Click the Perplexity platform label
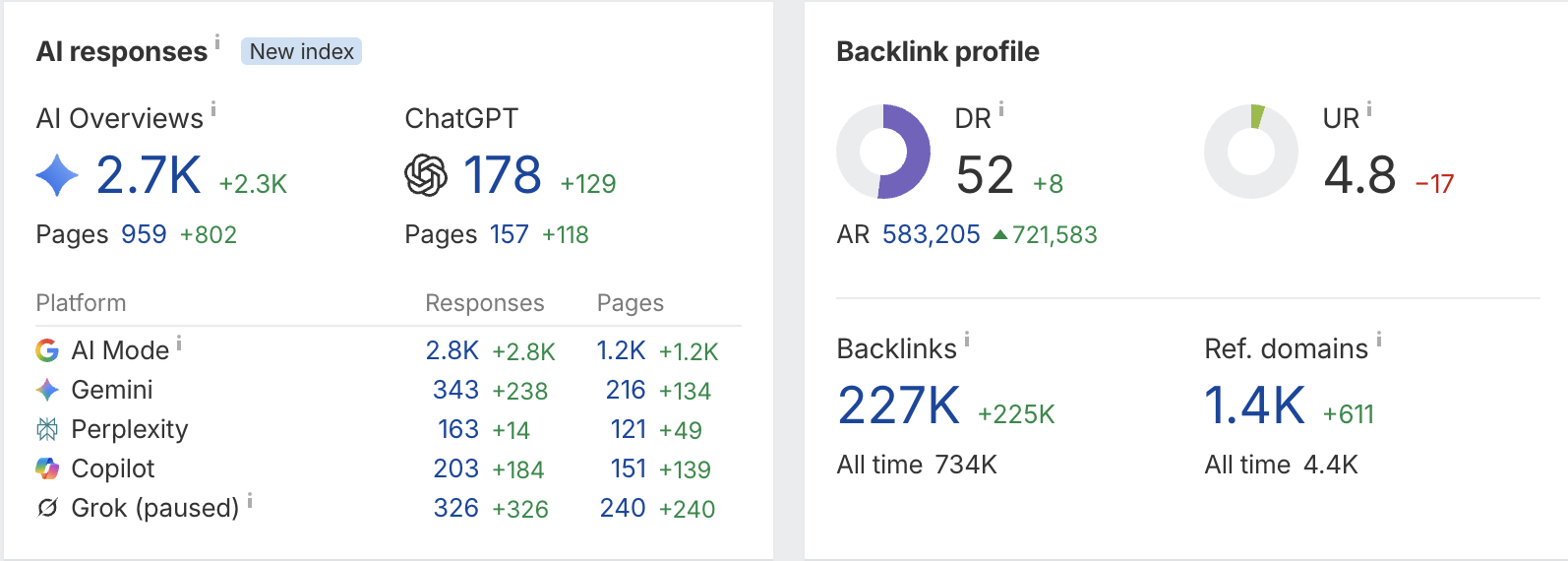1568x561 pixels. pyautogui.click(x=130, y=429)
